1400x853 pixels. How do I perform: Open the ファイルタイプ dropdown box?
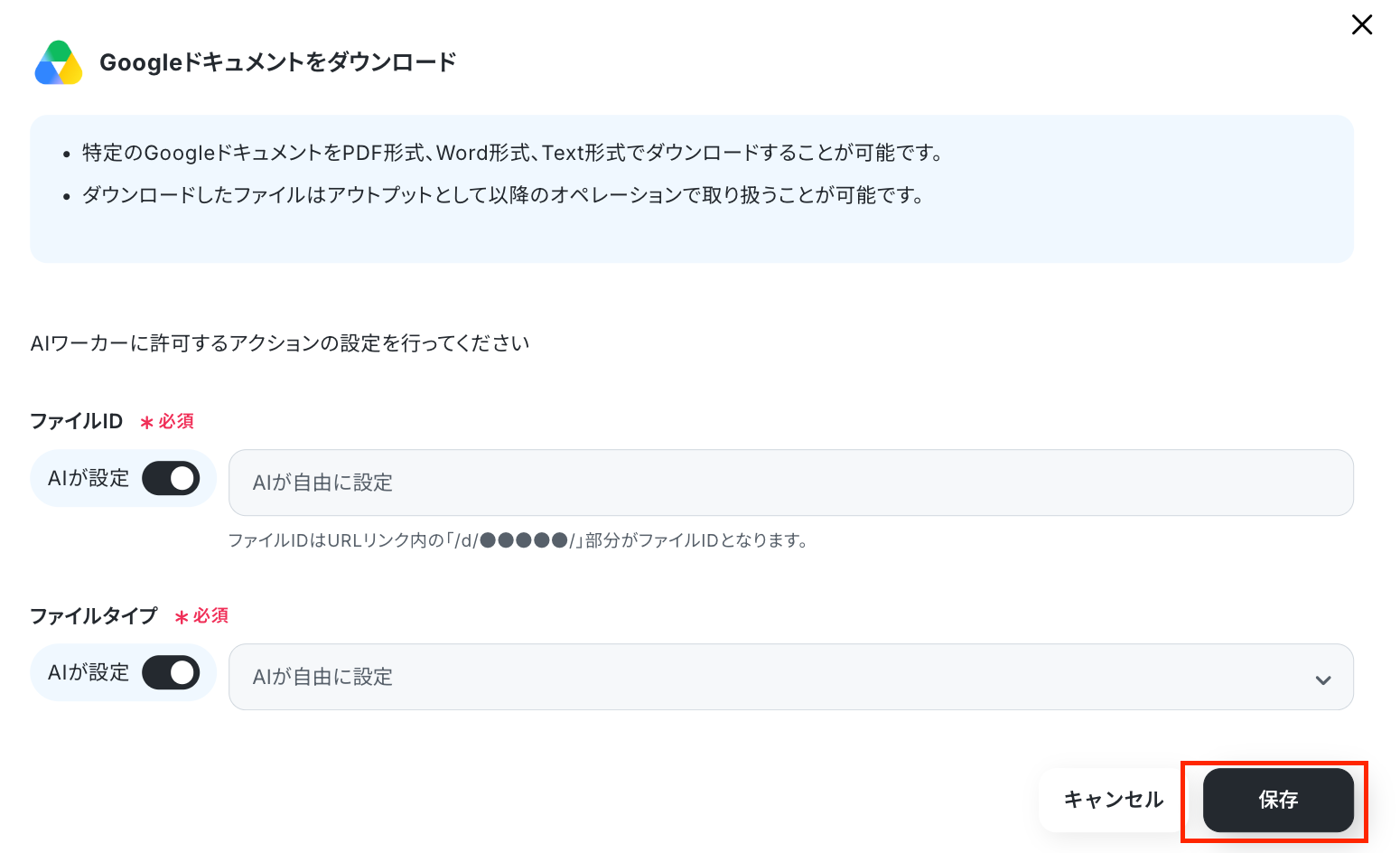(x=790, y=677)
